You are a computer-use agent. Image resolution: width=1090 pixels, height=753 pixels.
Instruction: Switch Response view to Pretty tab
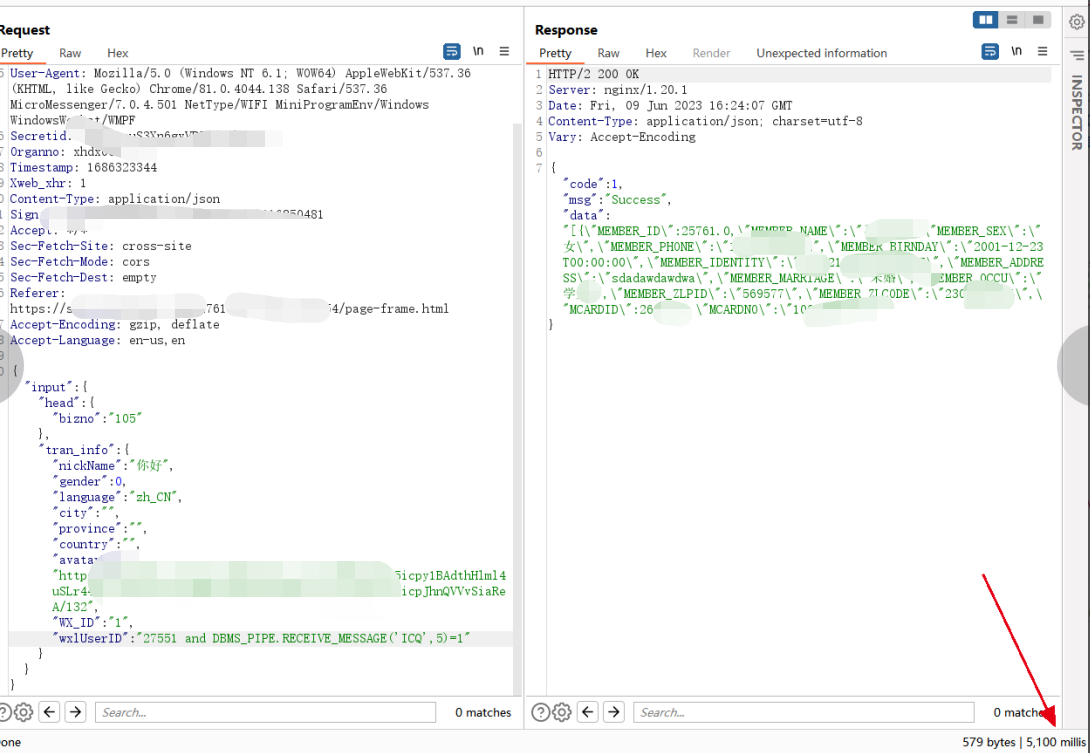pyautogui.click(x=555, y=53)
